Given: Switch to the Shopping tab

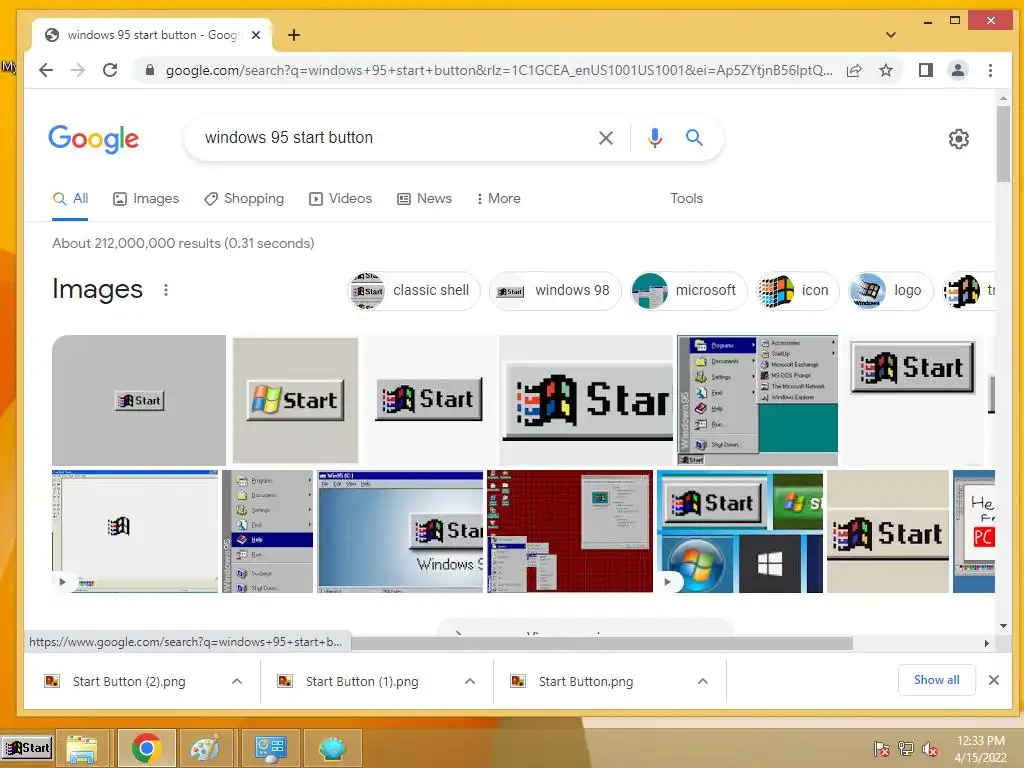Looking at the screenshot, I should coord(244,199).
